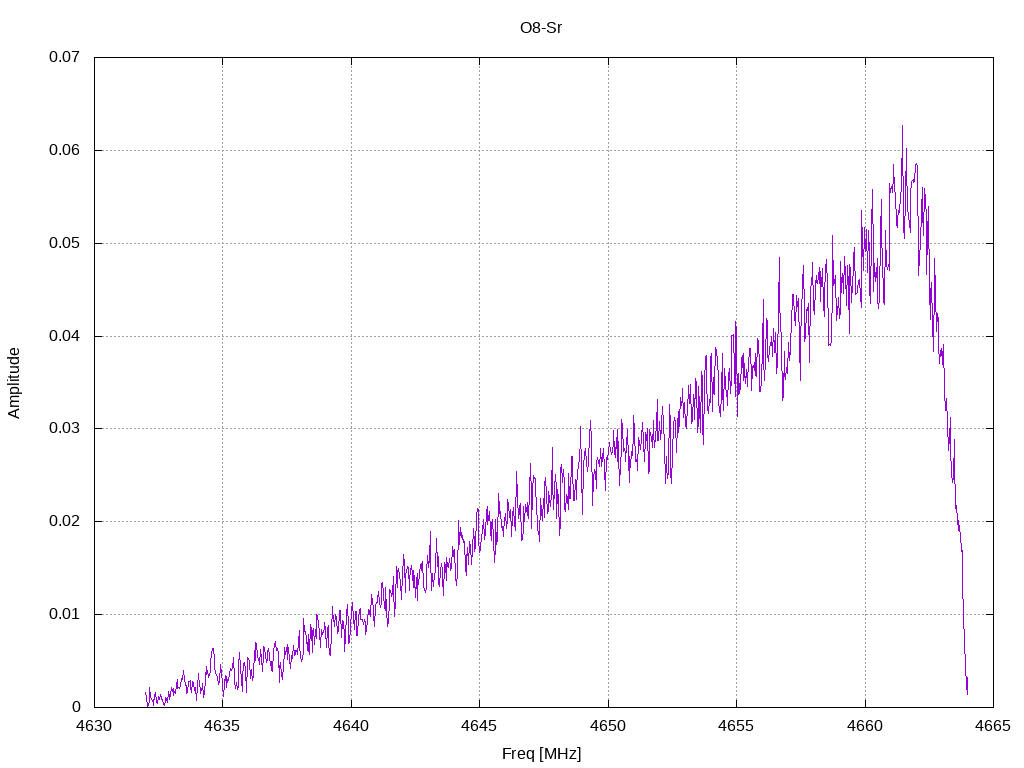The height and width of the screenshot is (768, 1024).
Task: Click the highest peak of the purple curve
Action: coord(903,126)
